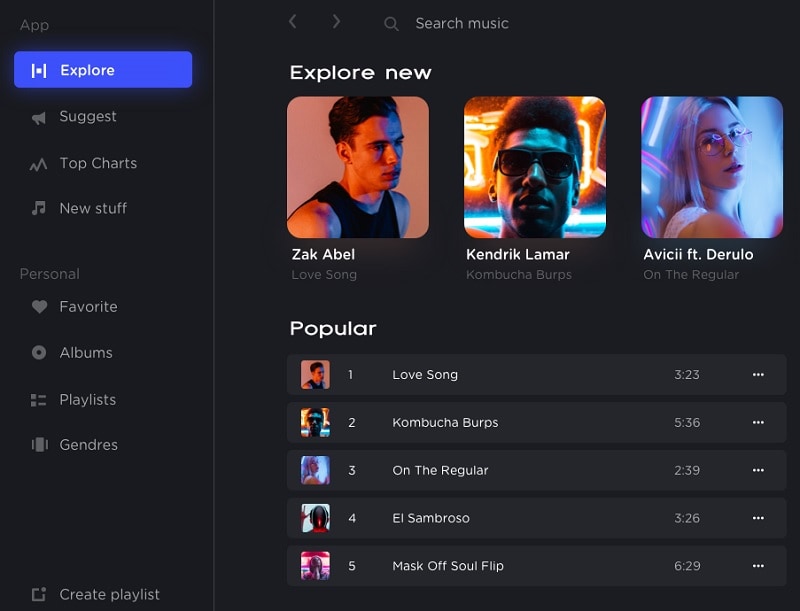Click the Mask Off Soul Flip thumbnail
This screenshot has height=611, width=800.
tap(315, 566)
